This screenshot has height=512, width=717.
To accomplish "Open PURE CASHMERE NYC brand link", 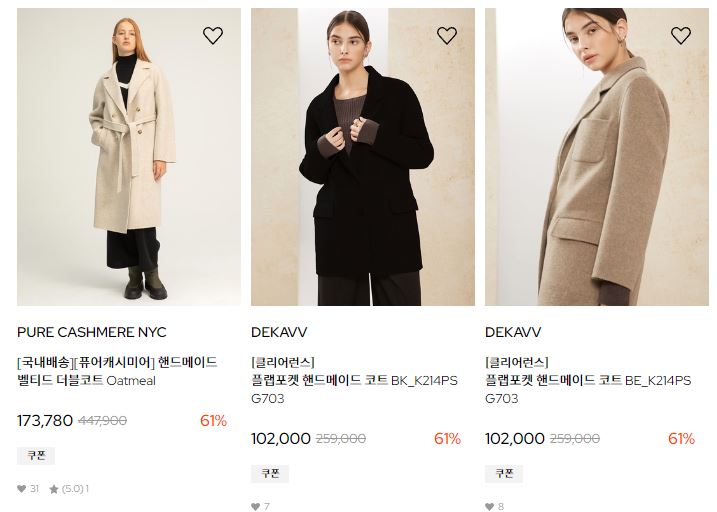I will click(x=91, y=332).
